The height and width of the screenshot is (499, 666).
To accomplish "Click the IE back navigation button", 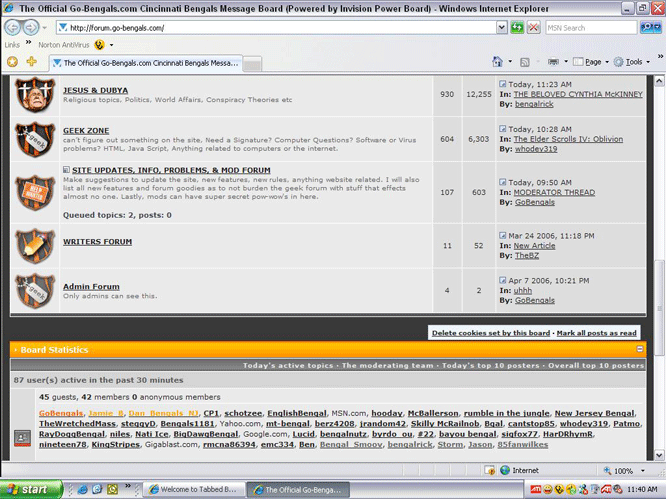I will 13,28.
